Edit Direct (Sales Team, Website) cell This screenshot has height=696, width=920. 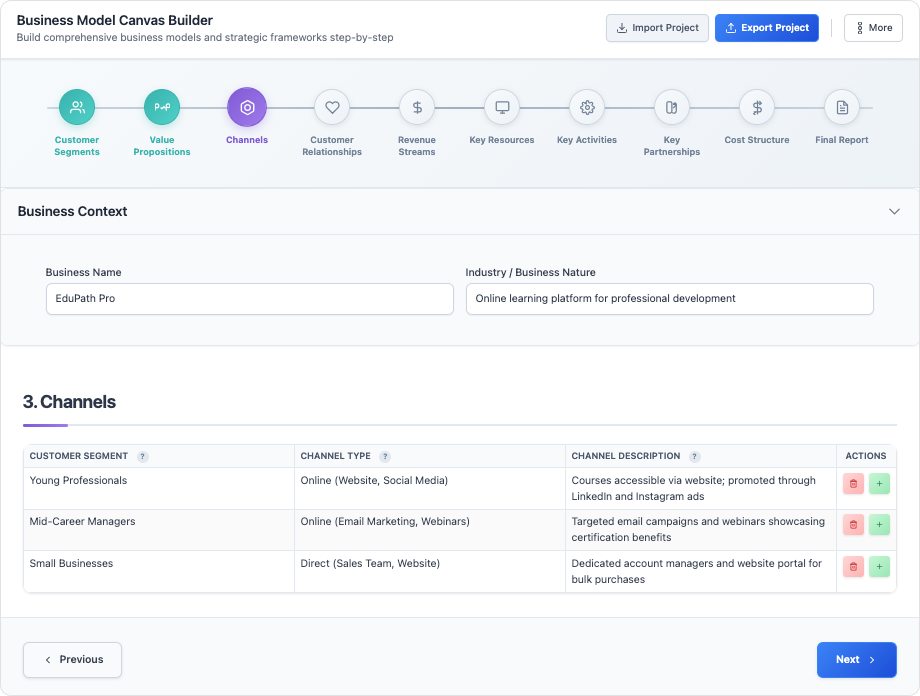pyautogui.click(x=430, y=571)
